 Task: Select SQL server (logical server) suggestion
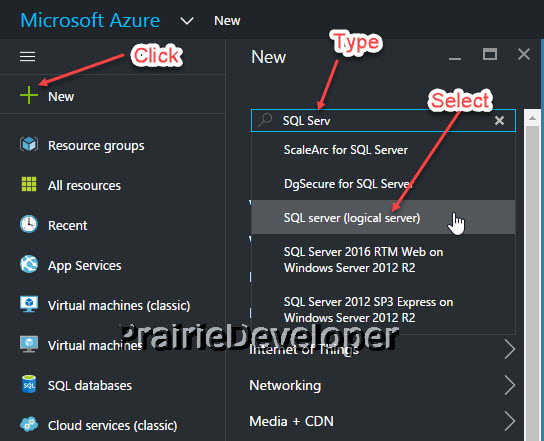[x=383, y=217]
